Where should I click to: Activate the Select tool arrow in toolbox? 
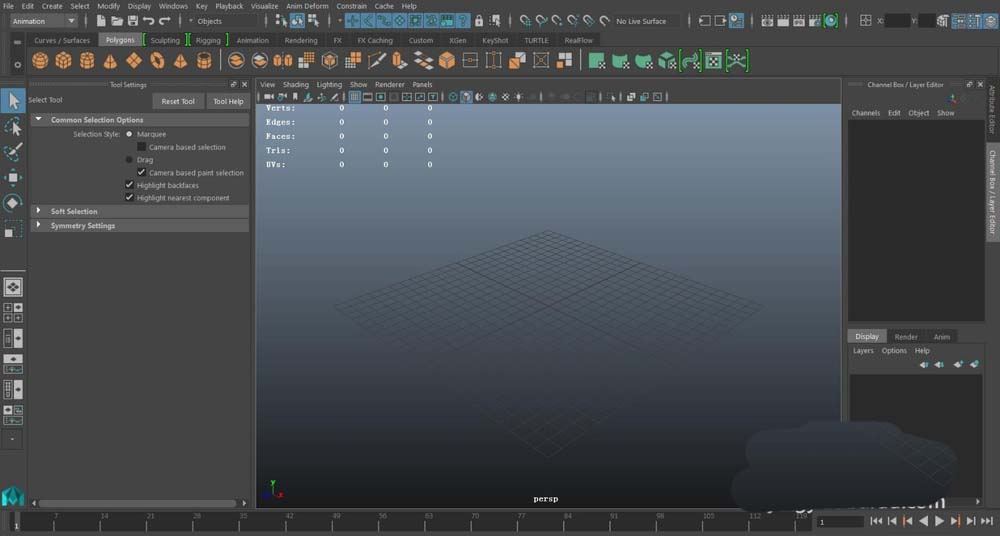pos(13,101)
